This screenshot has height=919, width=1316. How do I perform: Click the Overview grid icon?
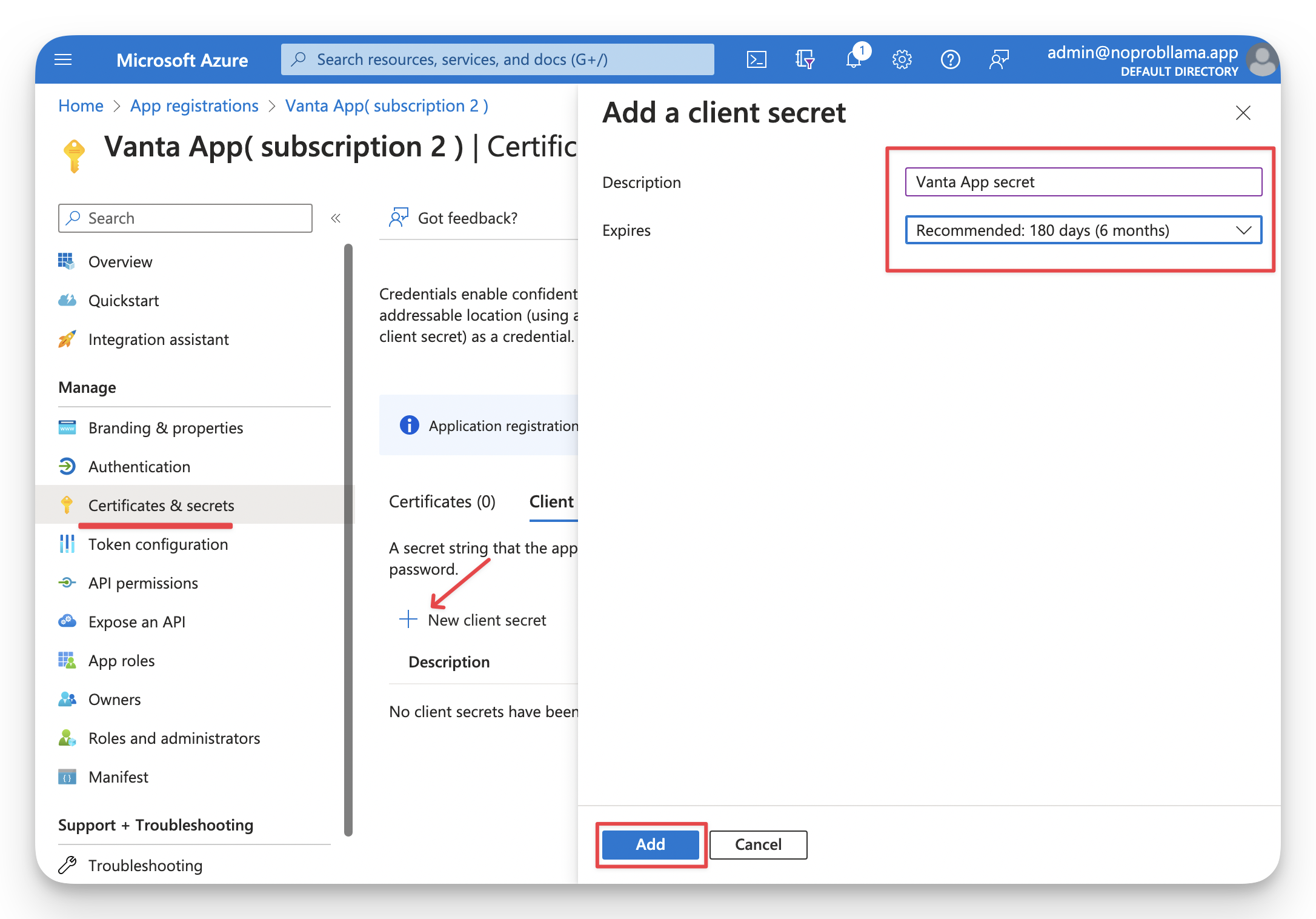pyautogui.click(x=67, y=261)
